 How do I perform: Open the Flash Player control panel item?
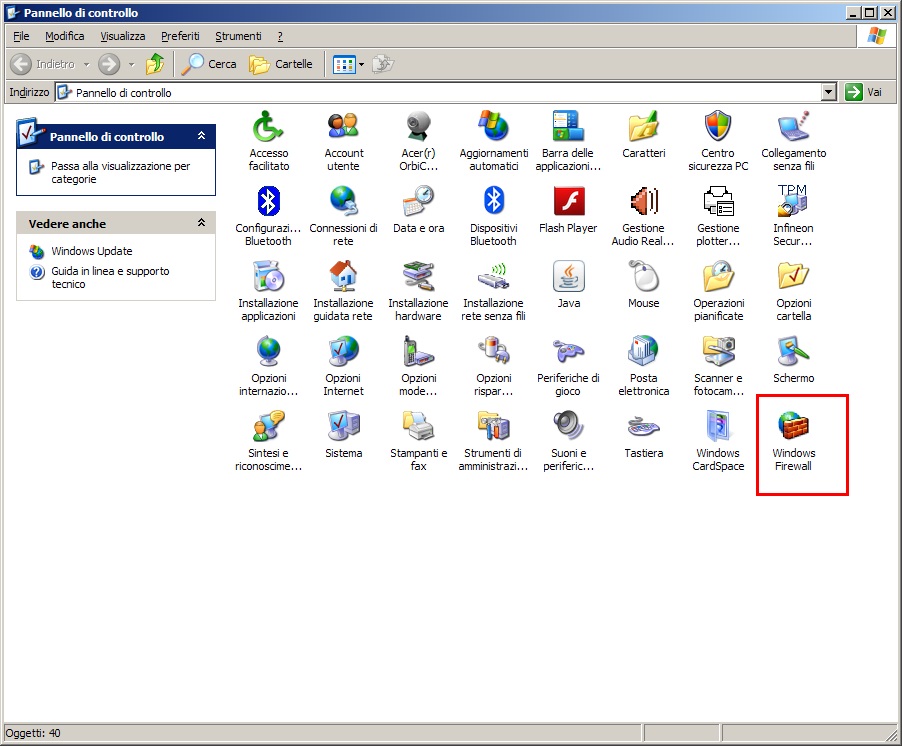[568, 203]
